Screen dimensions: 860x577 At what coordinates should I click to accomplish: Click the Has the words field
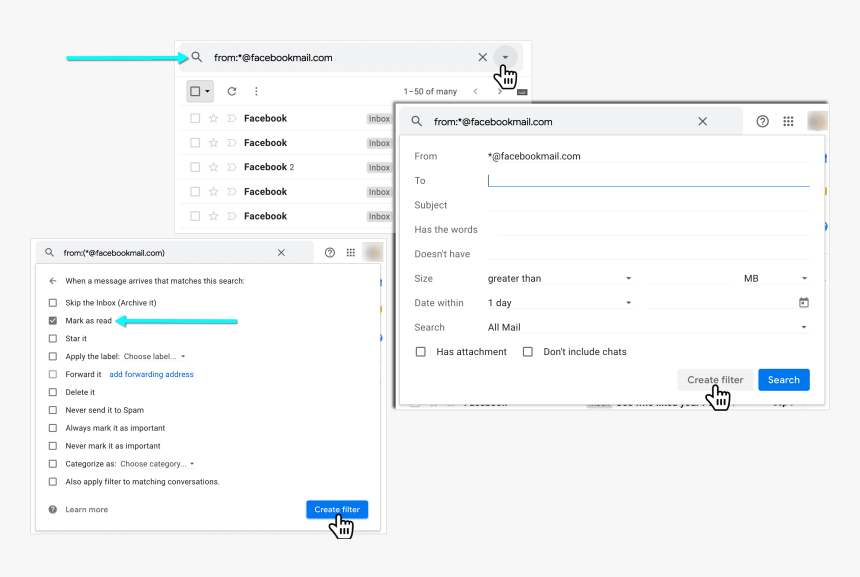click(x=653, y=229)
